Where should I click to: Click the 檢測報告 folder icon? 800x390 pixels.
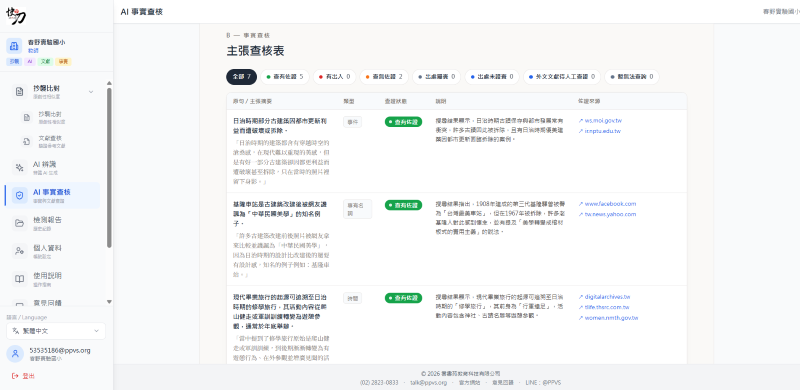tap(19, 223)
